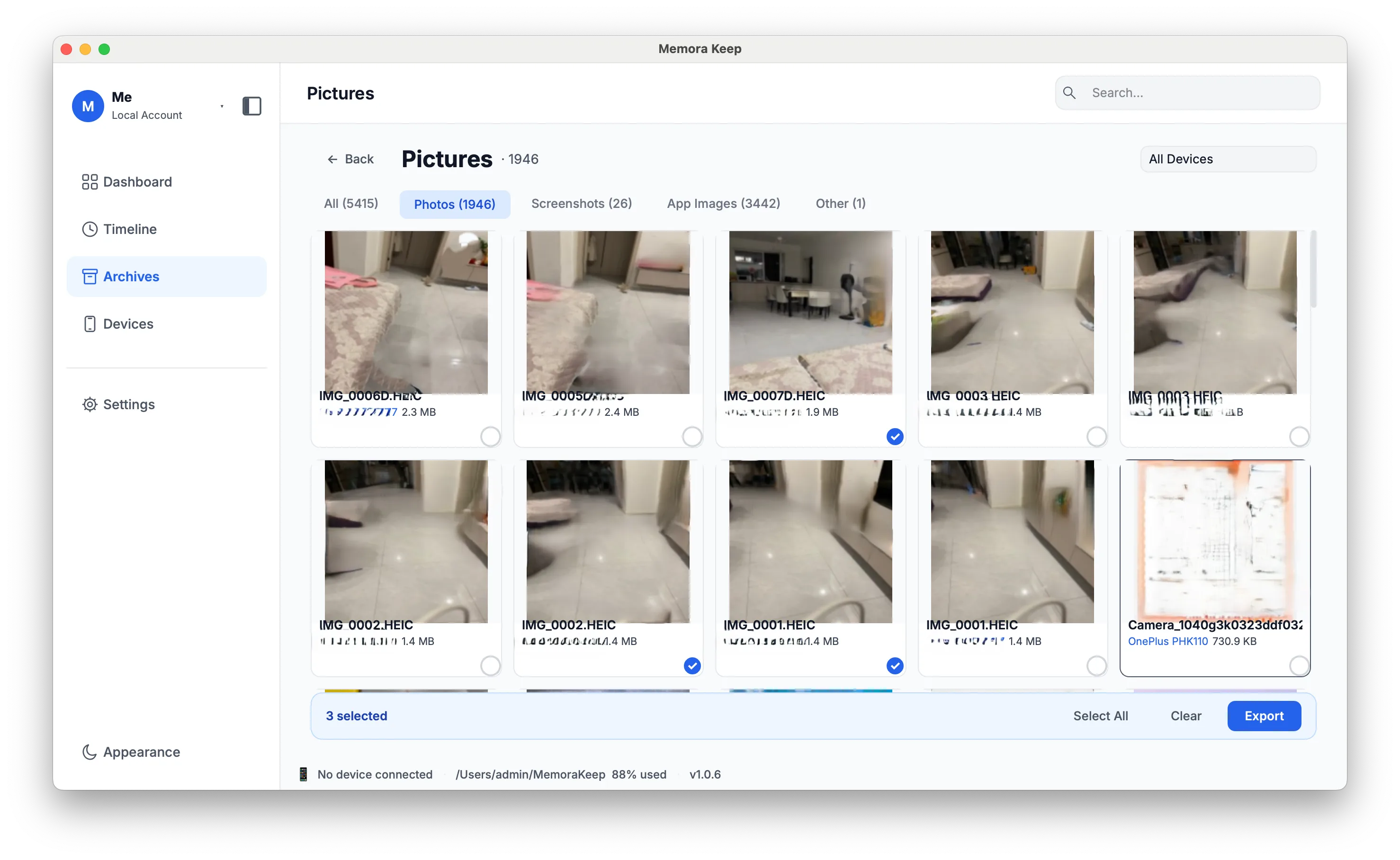Viewport: 1400px width, 860px height.
Task: Click the /Users/admin/MemoraKeep path text
Action: (x=530, y=775)
